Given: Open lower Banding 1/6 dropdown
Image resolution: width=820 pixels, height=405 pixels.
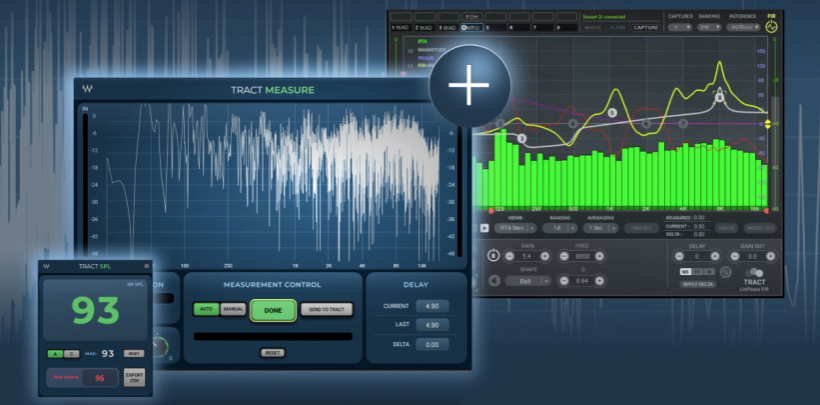Looking at the screenshot, I should click(560, 228).
